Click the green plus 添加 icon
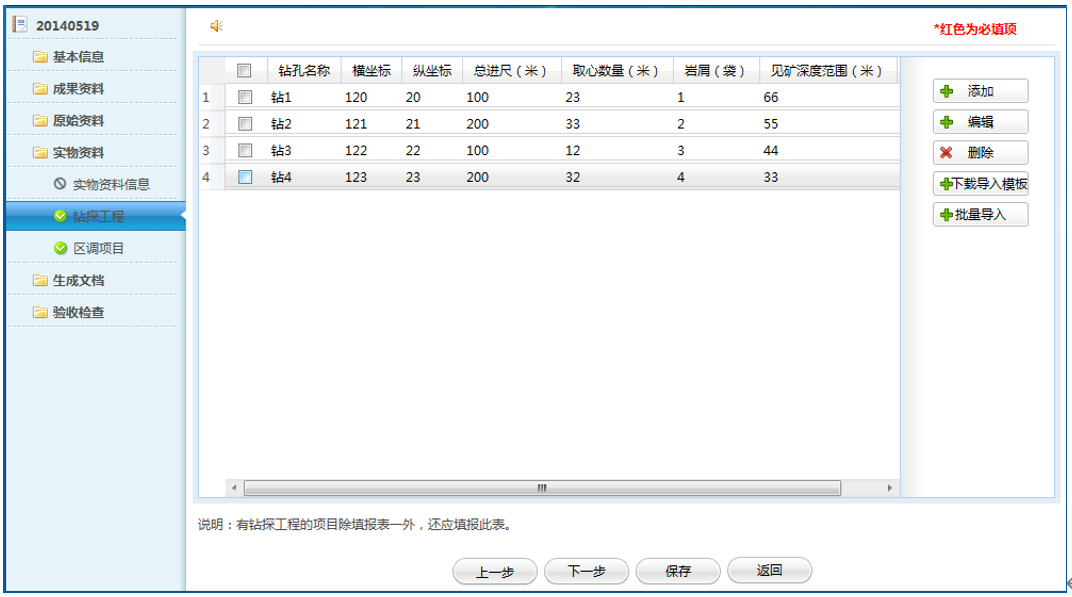The height and width of the screenshot is (597, 1072). (x=947, y=91)
